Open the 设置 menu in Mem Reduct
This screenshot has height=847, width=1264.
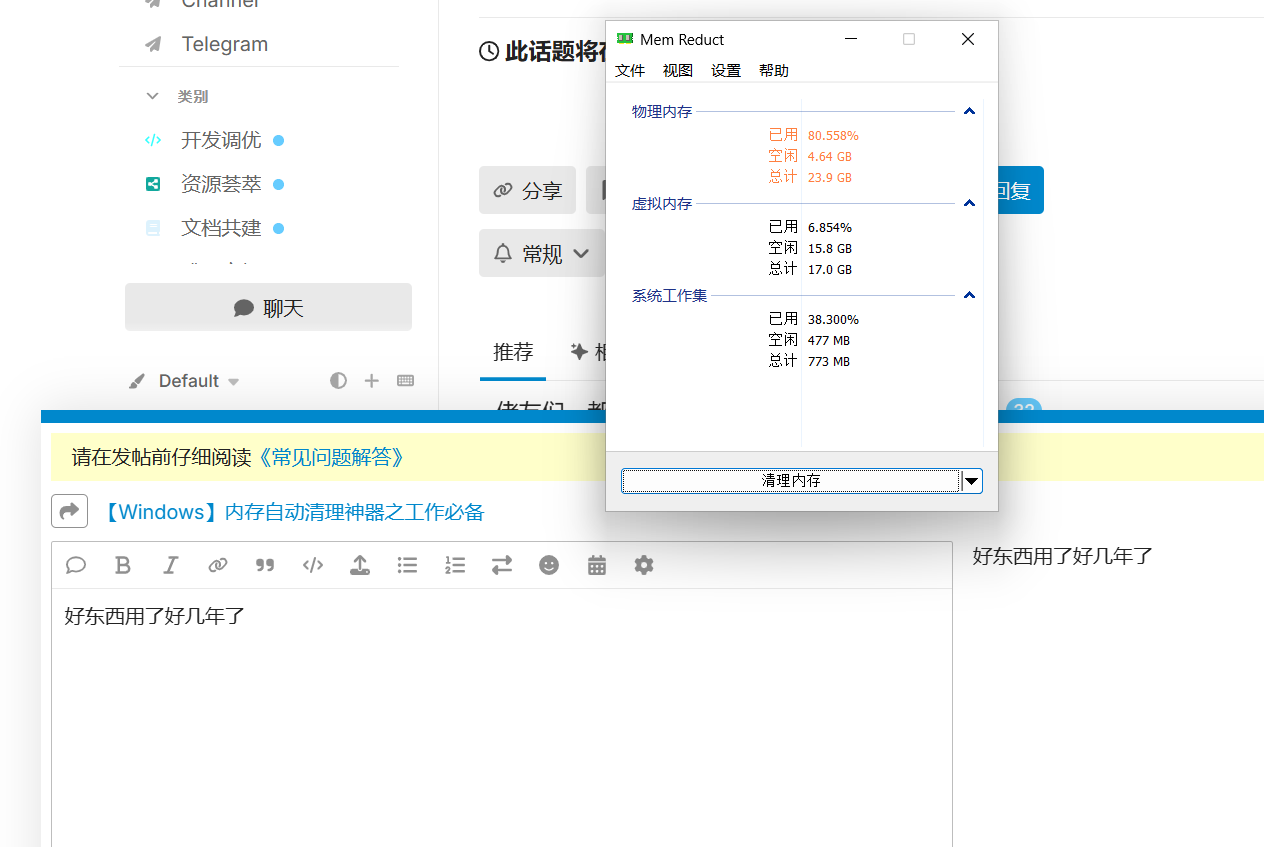pos(726,70)
